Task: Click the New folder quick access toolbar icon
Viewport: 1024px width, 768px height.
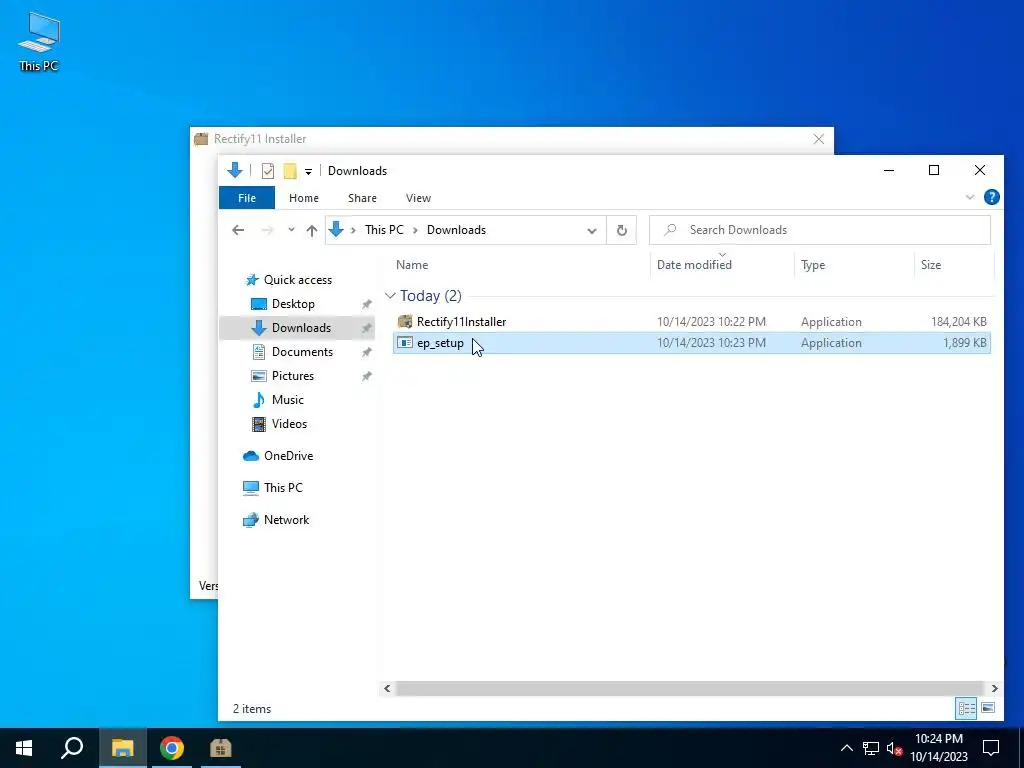Action: (290, 171)
